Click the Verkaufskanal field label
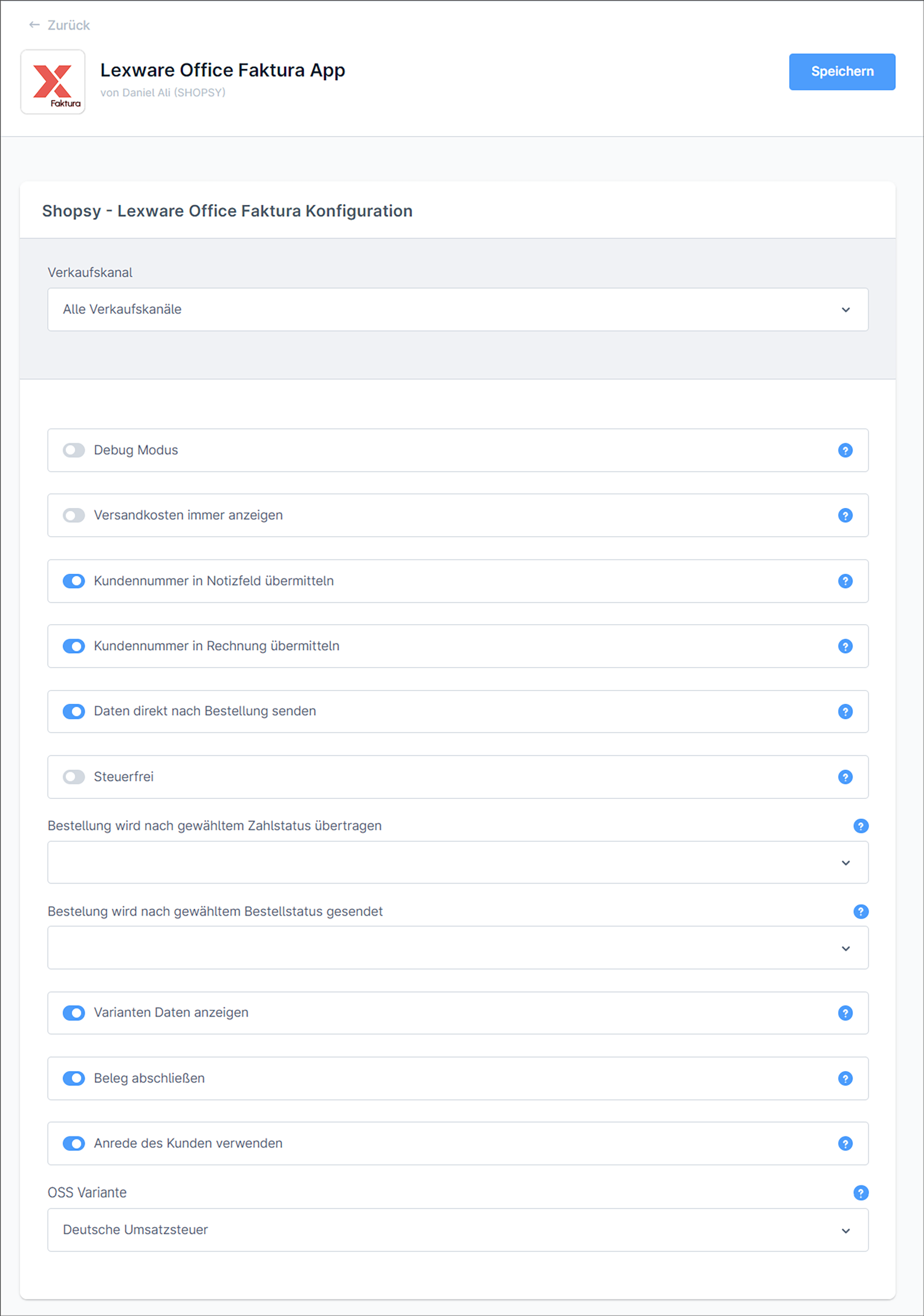This screenshot has height=1316, width=924. [x=90, y=272]
